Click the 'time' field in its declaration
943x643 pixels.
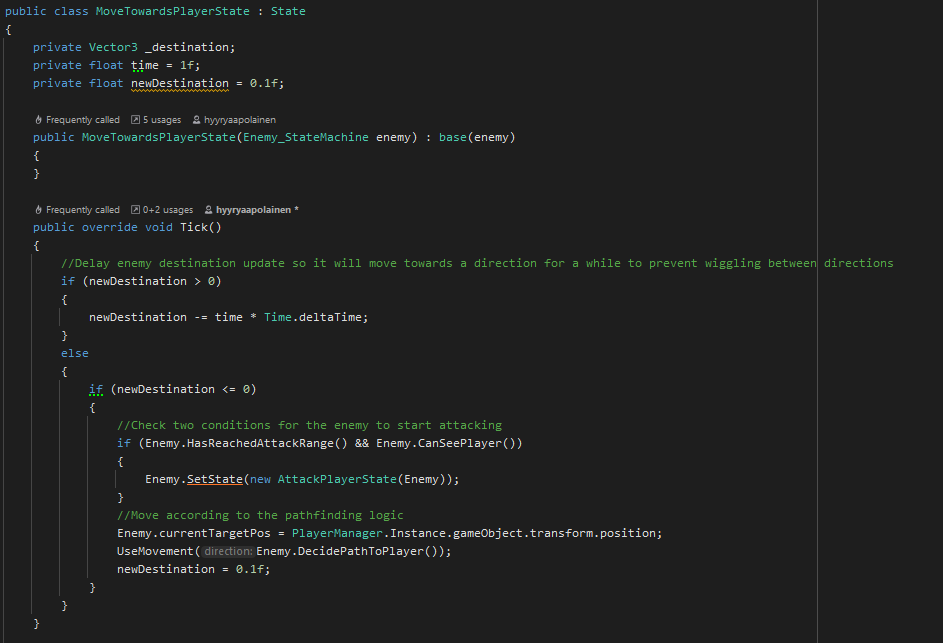click(145, 65)
